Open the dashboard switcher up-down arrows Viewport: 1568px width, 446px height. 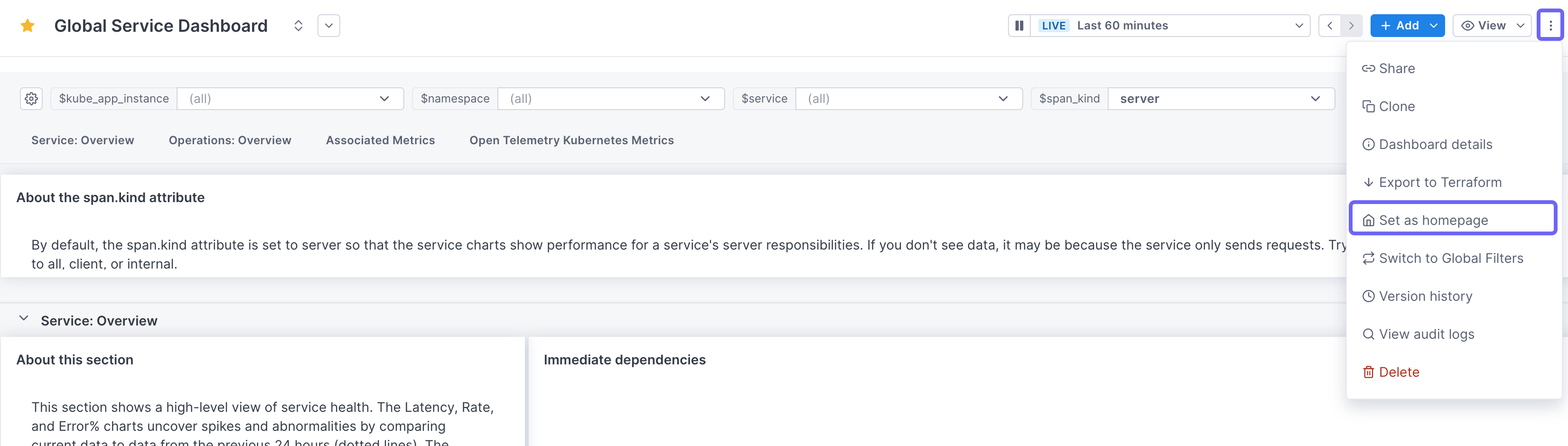[x=298, y=26]
